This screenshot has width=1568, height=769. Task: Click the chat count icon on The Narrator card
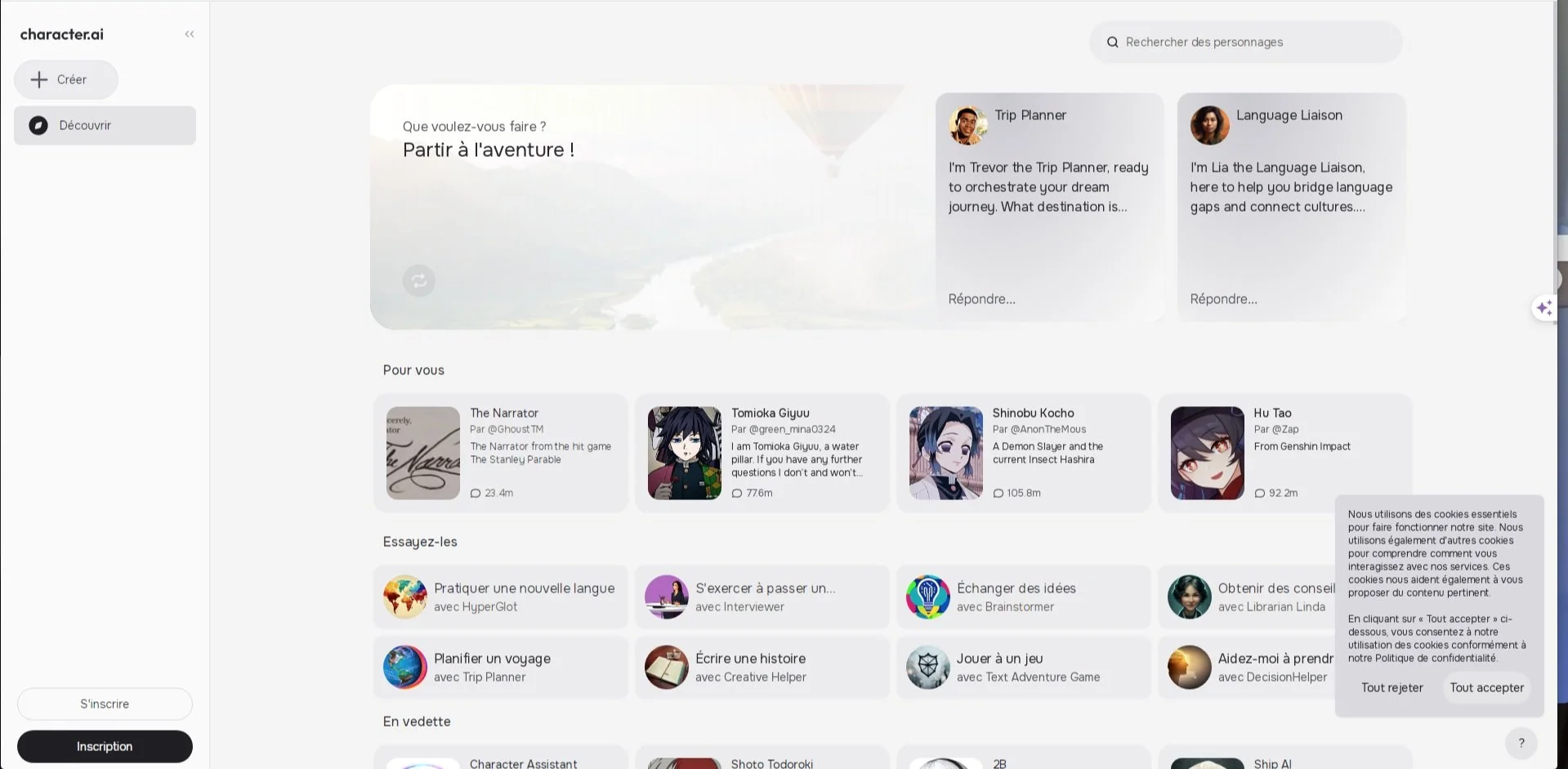(476, 494)
